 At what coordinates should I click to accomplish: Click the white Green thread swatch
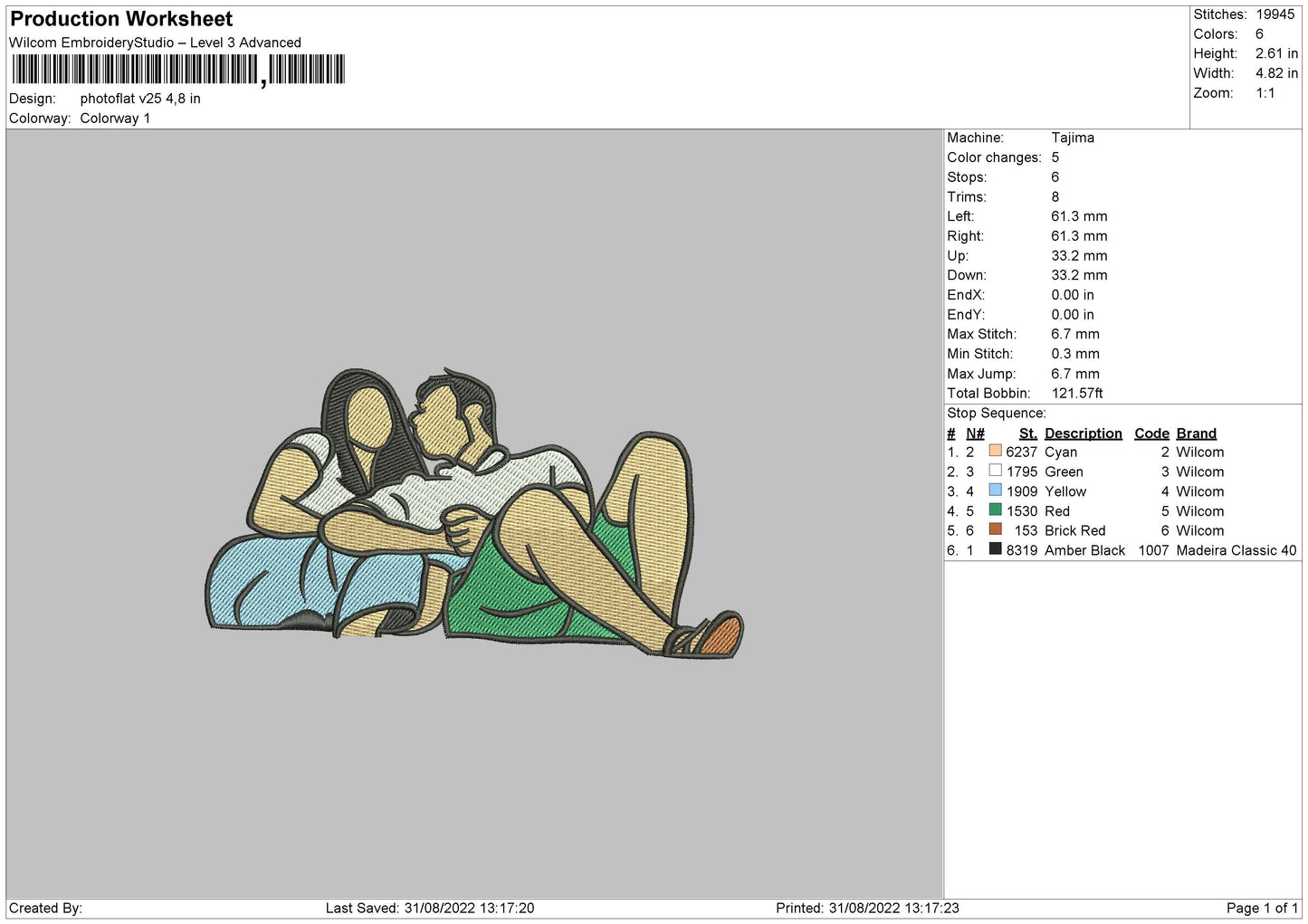(996, 471)
